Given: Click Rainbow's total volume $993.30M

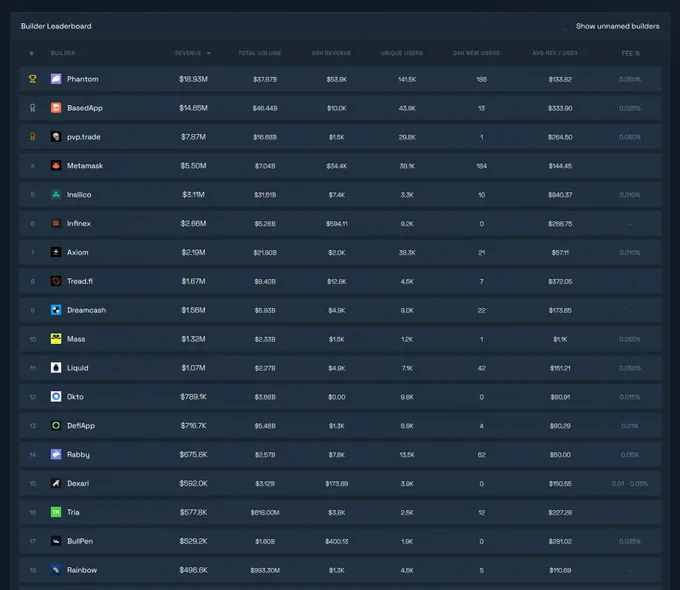Looking at the screenshot, I should click(265, 570).
